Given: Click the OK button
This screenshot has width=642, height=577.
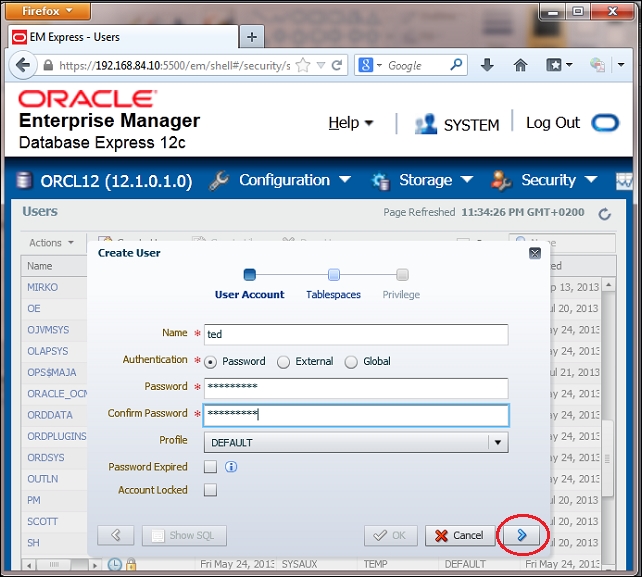Looking at the screenshot, I should pyautogui.click(x=391, y=535).
